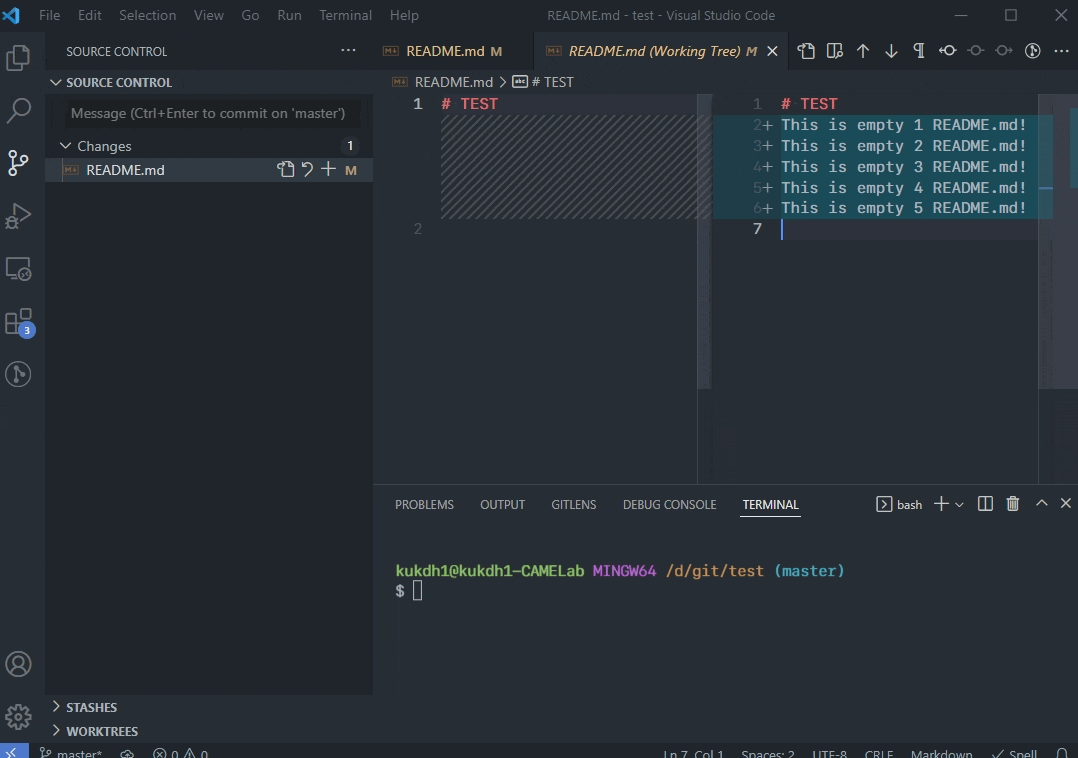The image size is (1078, 758).
Task: Close the bottom panel
Action: [x=1066, y=504]
